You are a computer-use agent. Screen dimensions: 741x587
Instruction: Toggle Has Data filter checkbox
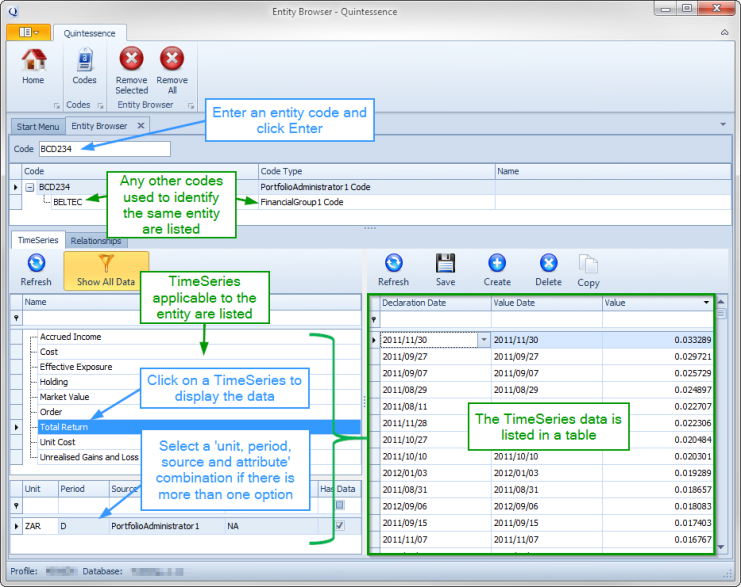pyautogui.click(x=339, y=506)
